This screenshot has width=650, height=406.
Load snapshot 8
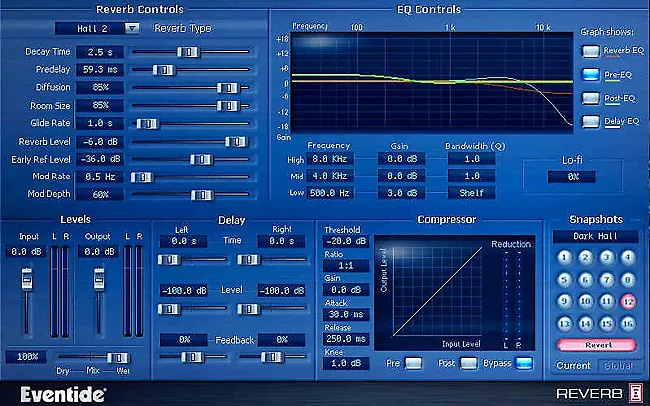pos(628,280)
